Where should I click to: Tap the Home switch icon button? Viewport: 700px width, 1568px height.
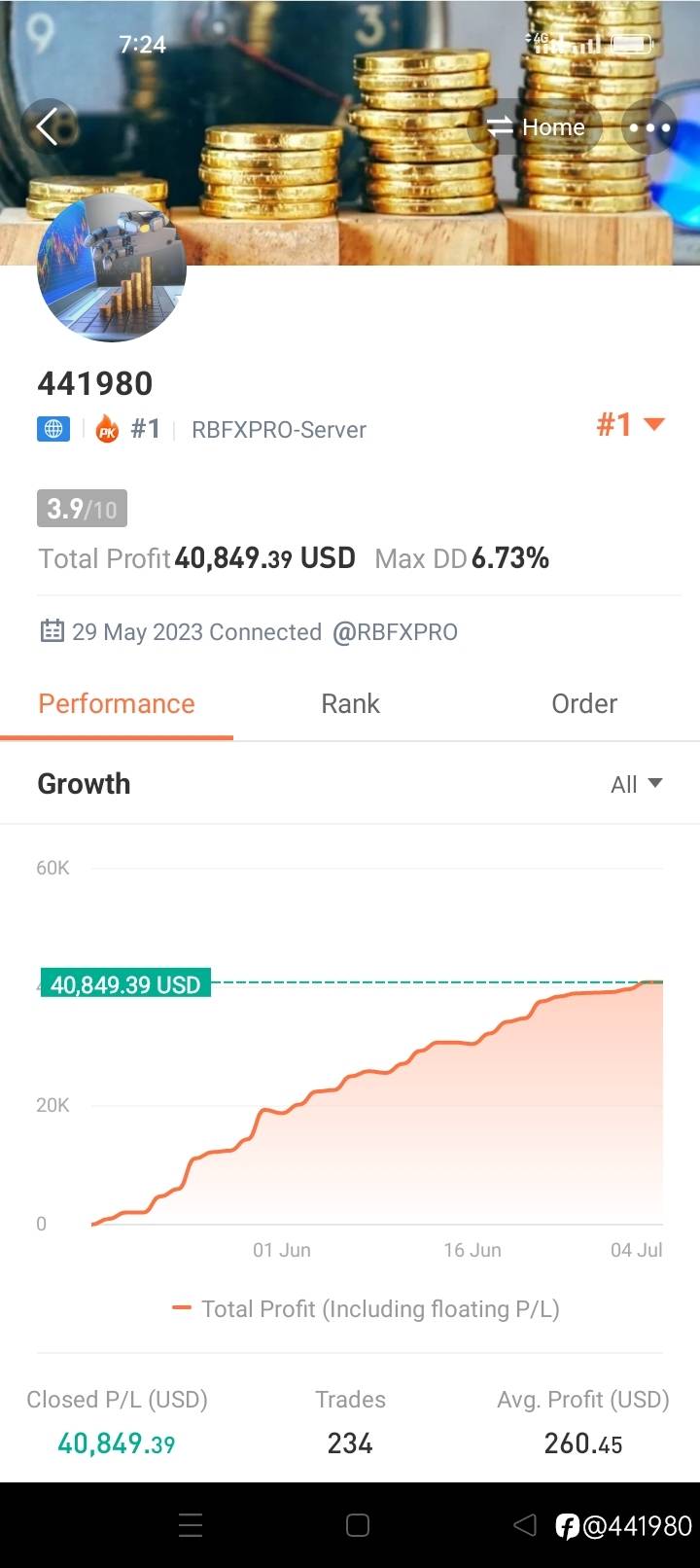536,126
